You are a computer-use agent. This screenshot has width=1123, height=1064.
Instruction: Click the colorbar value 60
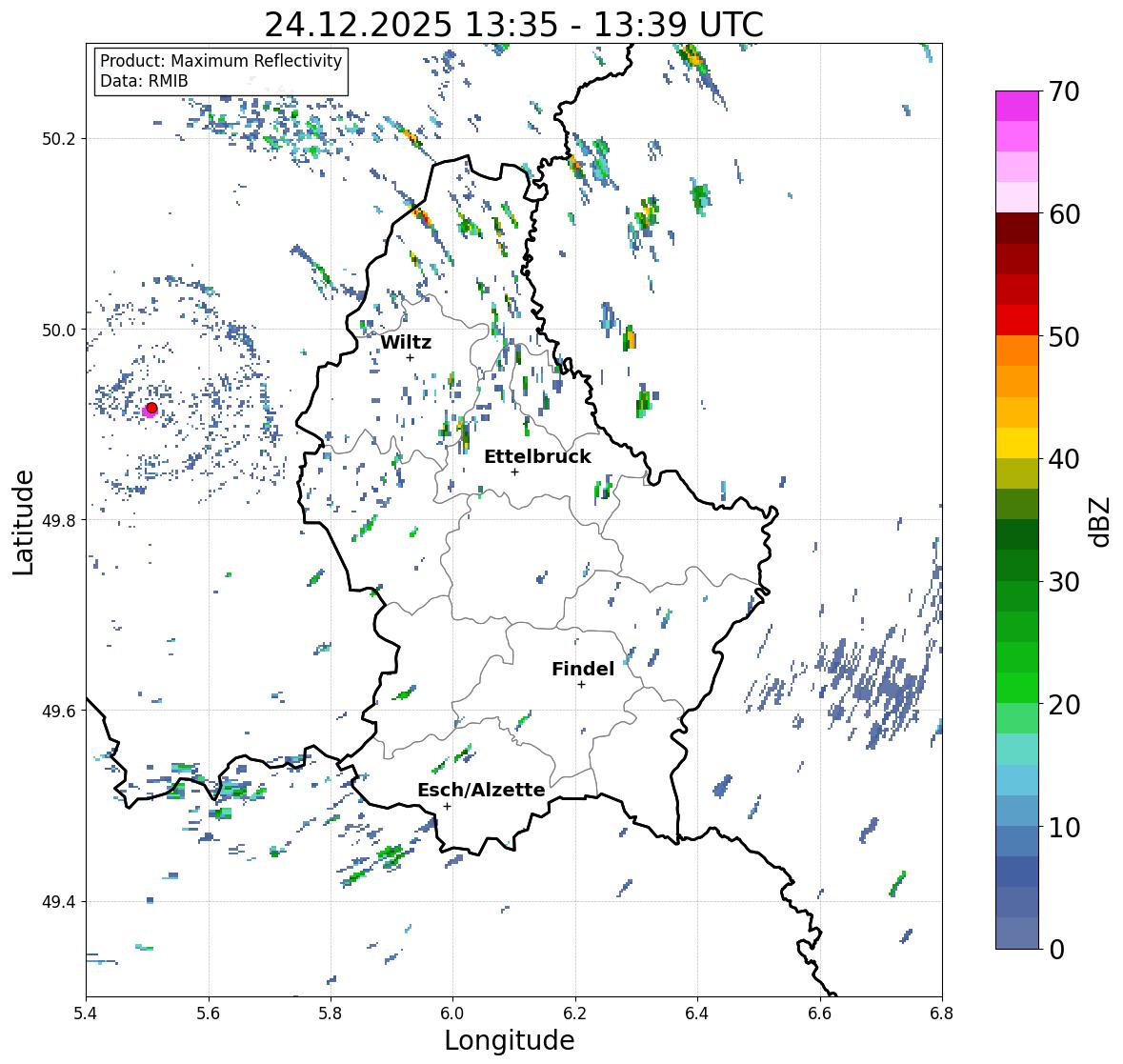1064,214
